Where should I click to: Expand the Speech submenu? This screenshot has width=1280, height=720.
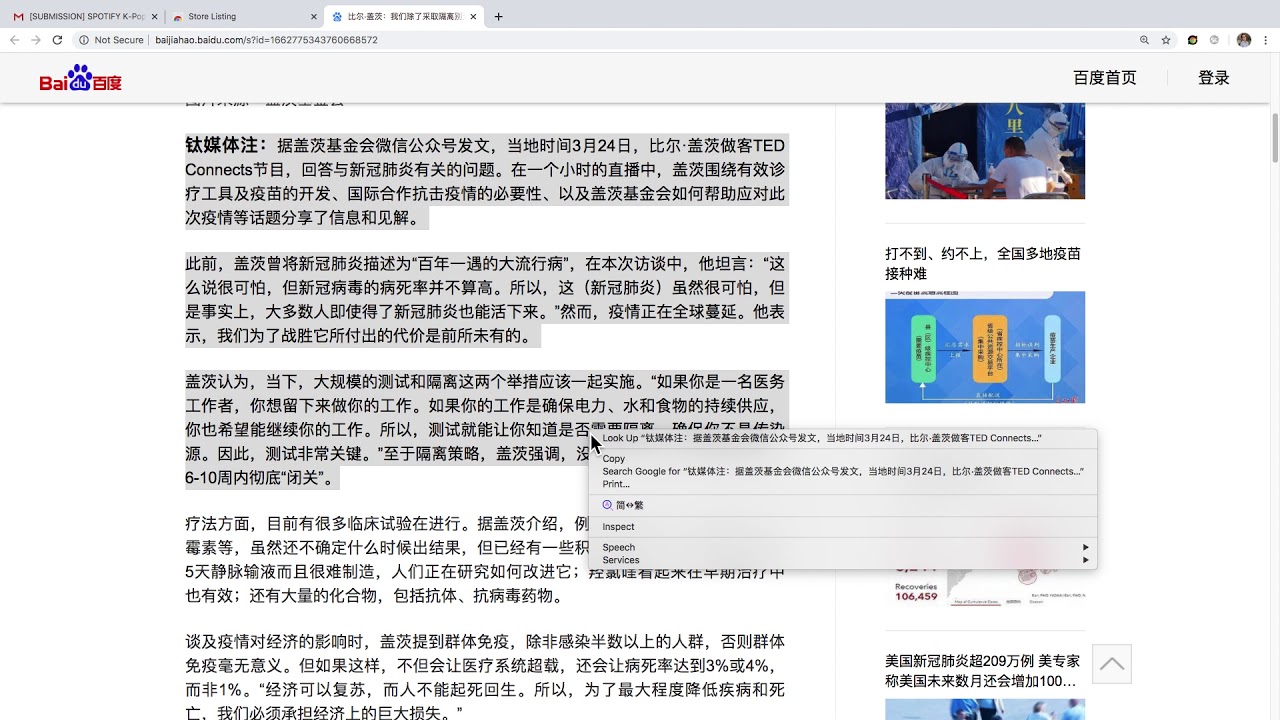(843, 547)
